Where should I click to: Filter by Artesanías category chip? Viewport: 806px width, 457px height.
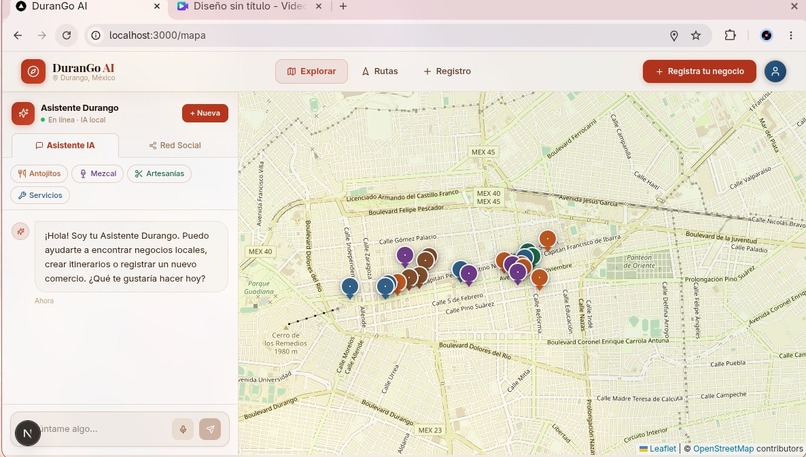point(159,174)
